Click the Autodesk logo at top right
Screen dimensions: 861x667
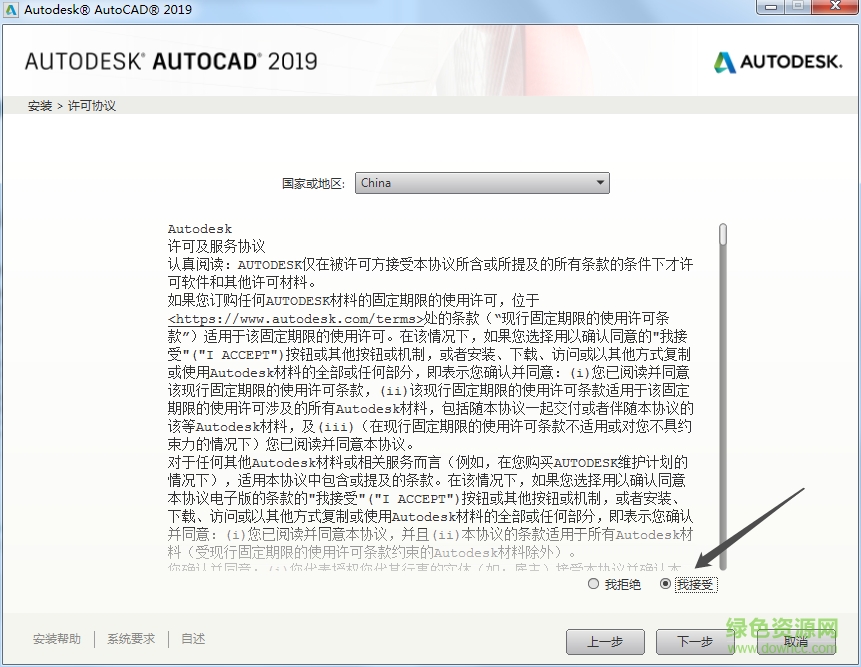click(x=778, y=60)
